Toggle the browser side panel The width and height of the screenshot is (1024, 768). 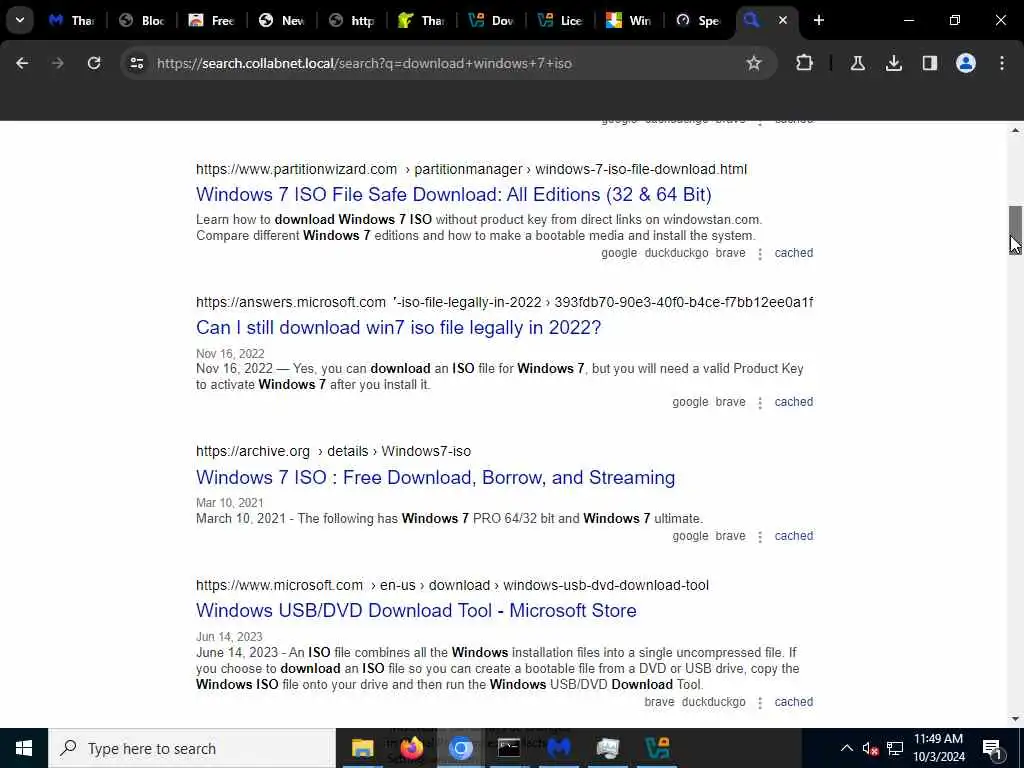click(929, 63)
